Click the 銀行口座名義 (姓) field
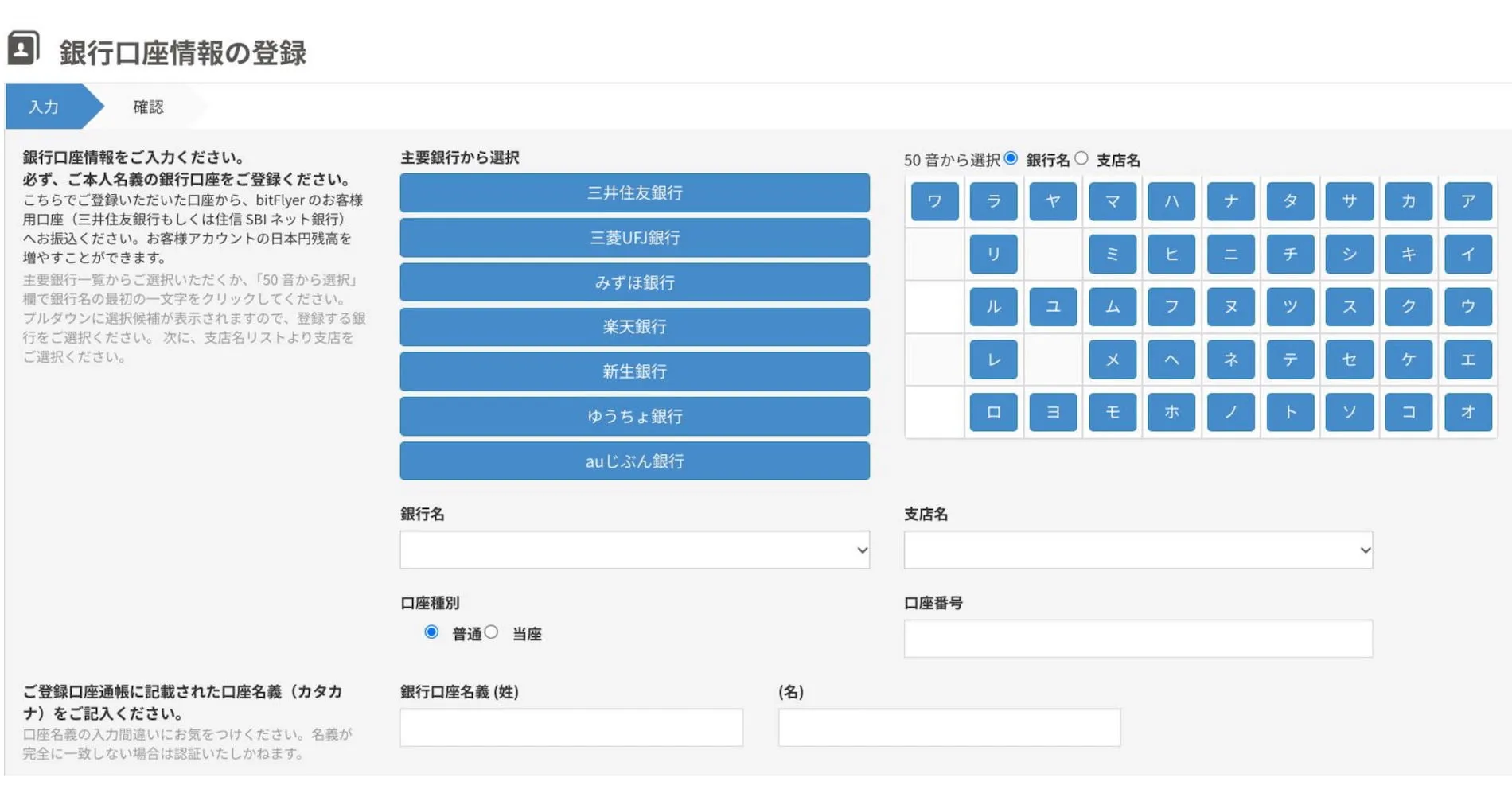Screen dimensions: 1512x793 (x=570, y=726)
